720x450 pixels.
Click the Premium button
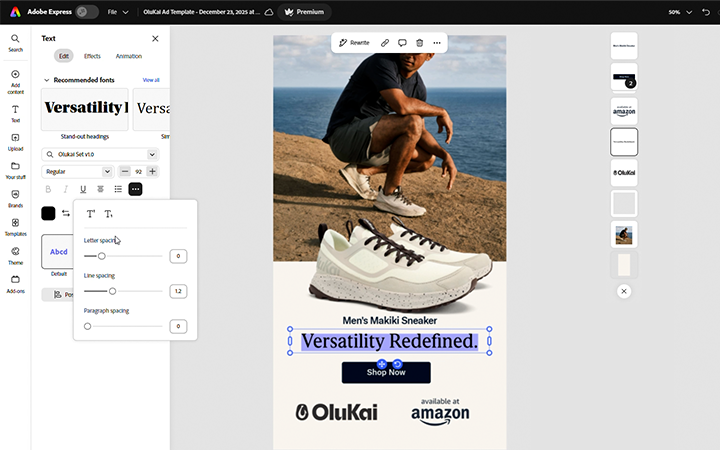[x=304, y=12]
